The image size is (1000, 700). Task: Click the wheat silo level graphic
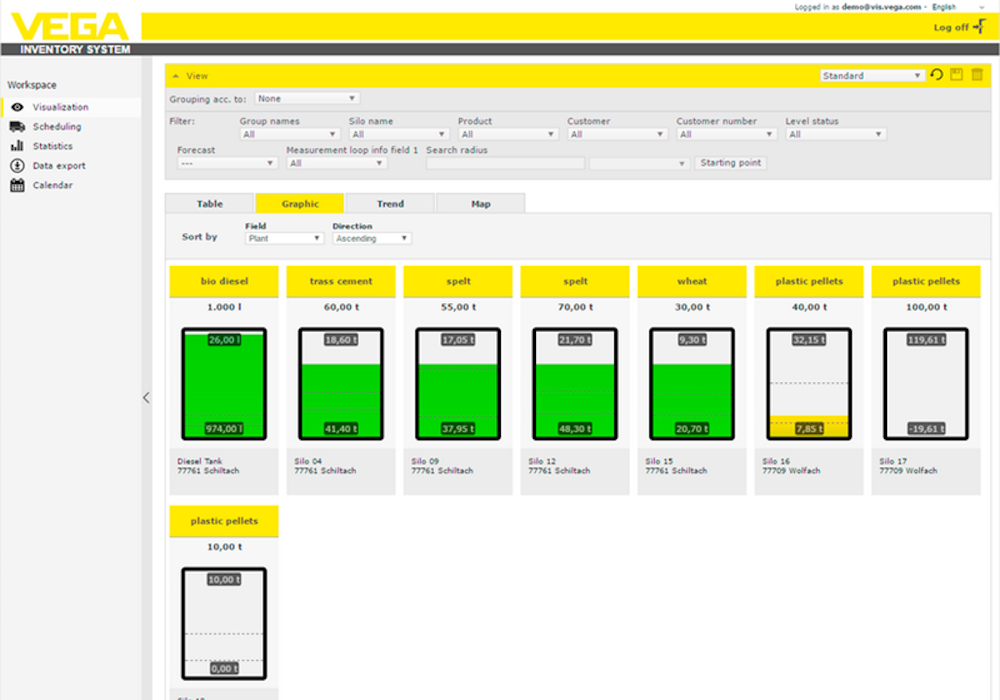pos(692,384)
